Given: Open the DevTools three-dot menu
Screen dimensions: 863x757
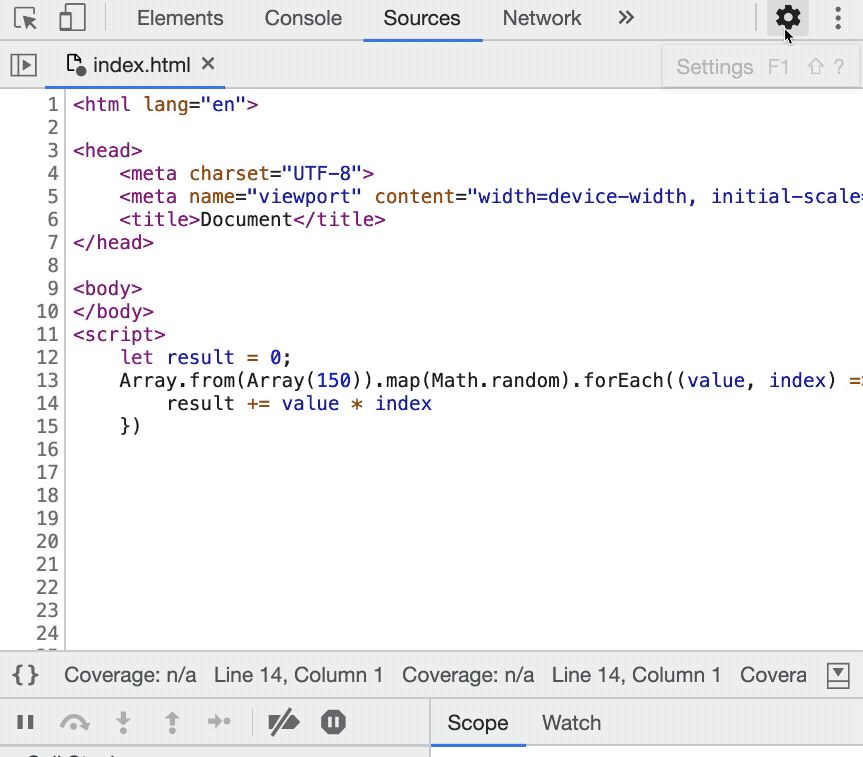Looking at the screenshot, I should (838, 18).
